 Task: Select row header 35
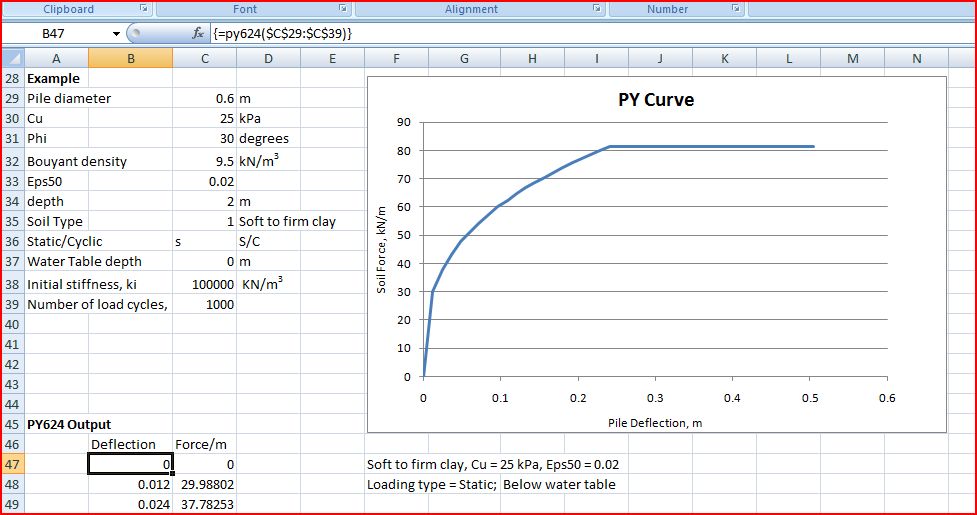click(12, 221)
